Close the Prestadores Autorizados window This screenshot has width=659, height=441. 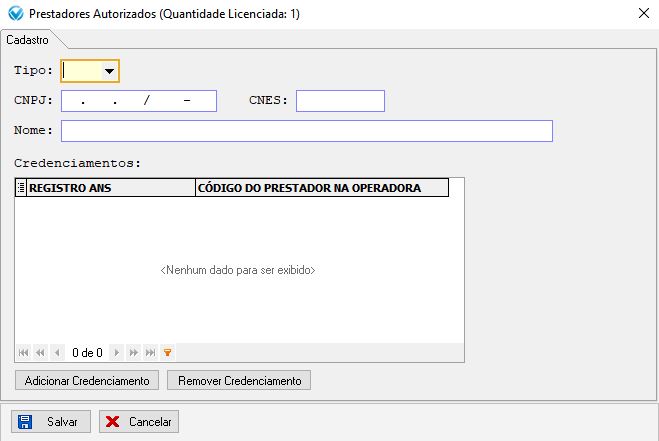tap(641, 14)
